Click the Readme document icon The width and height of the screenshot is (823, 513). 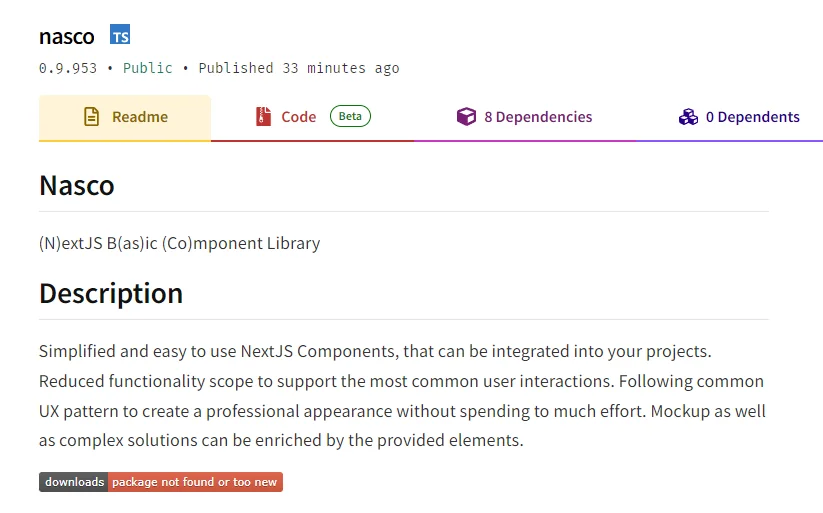coord(91,117)
